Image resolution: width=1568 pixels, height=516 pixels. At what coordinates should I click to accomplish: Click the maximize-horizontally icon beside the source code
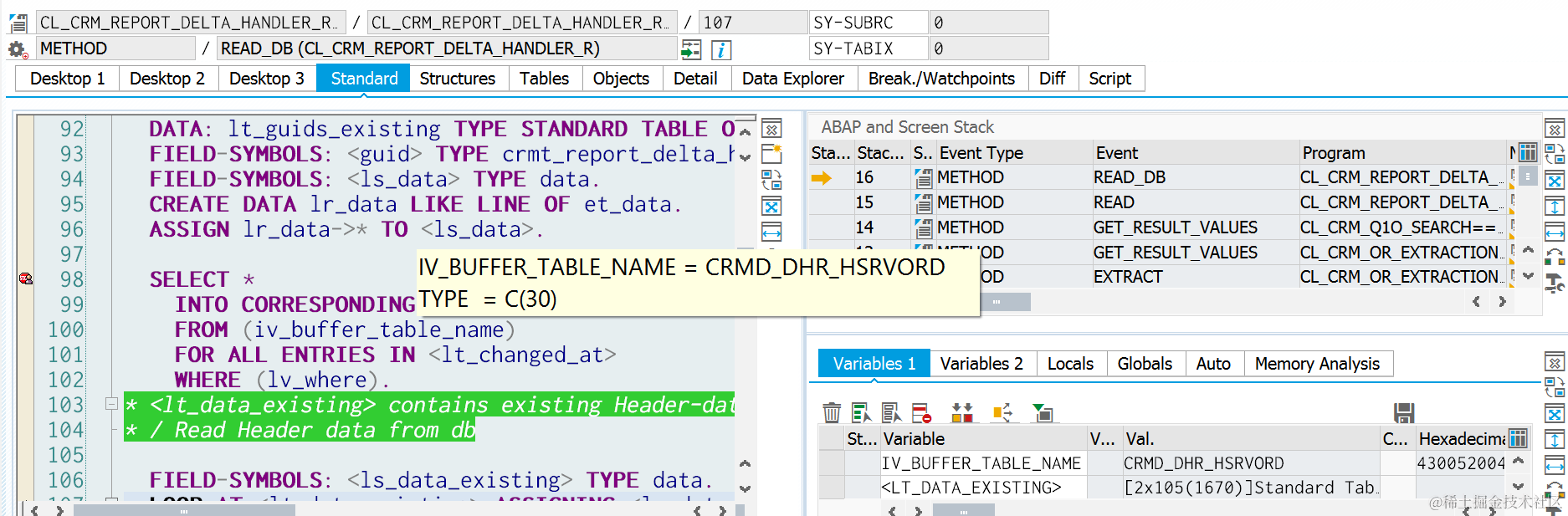[771, 232]
